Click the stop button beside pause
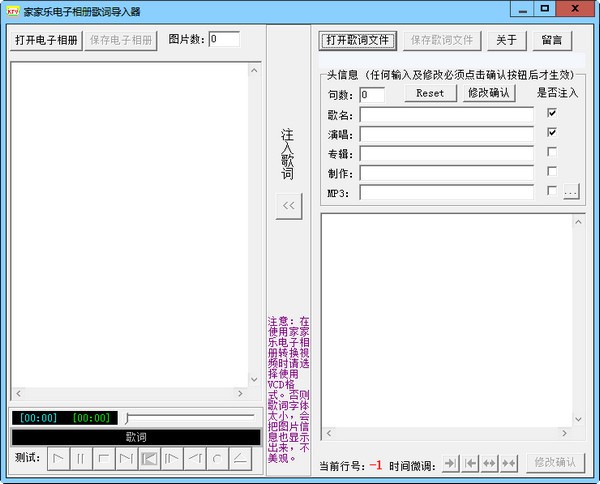The width and height of the screenshot is (600, 484). click(104, 458)
